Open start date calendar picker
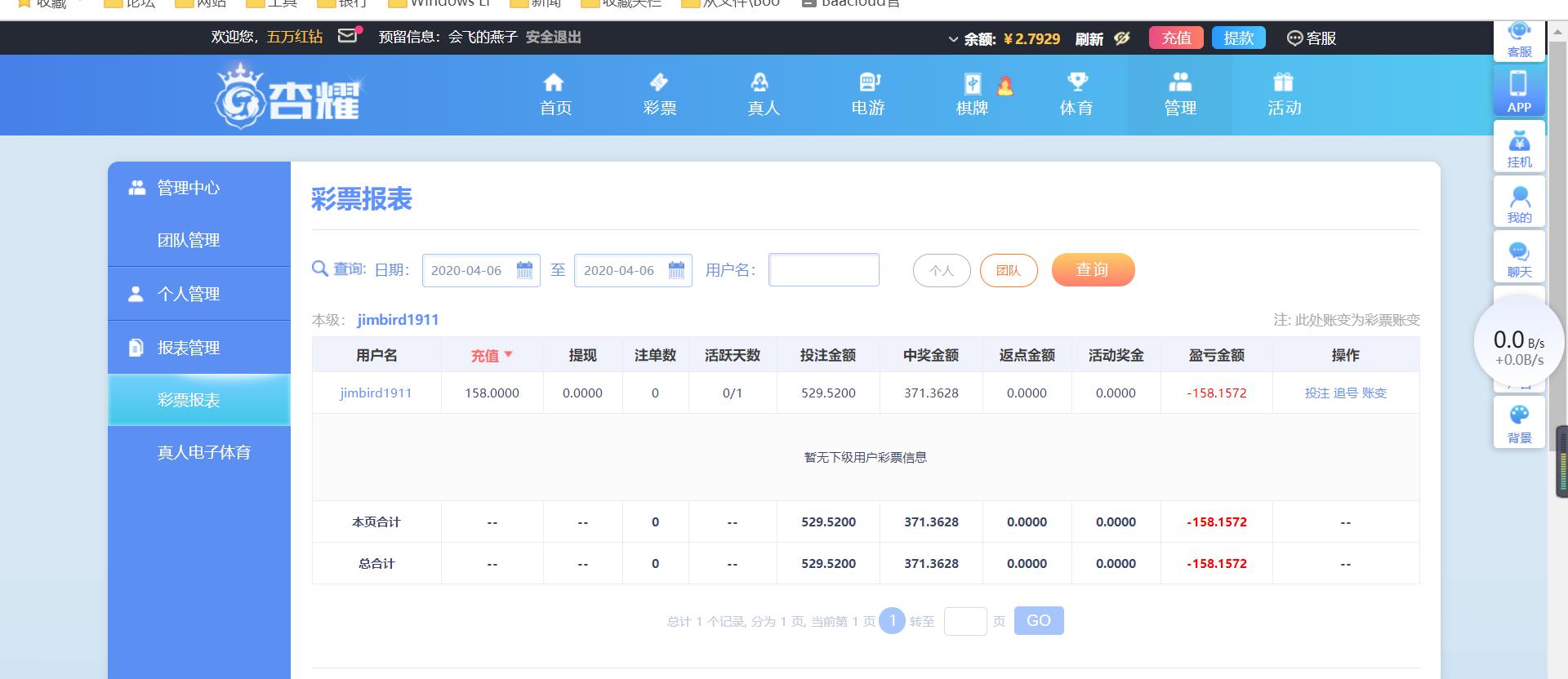1568x679 pixels. point(524,271)
